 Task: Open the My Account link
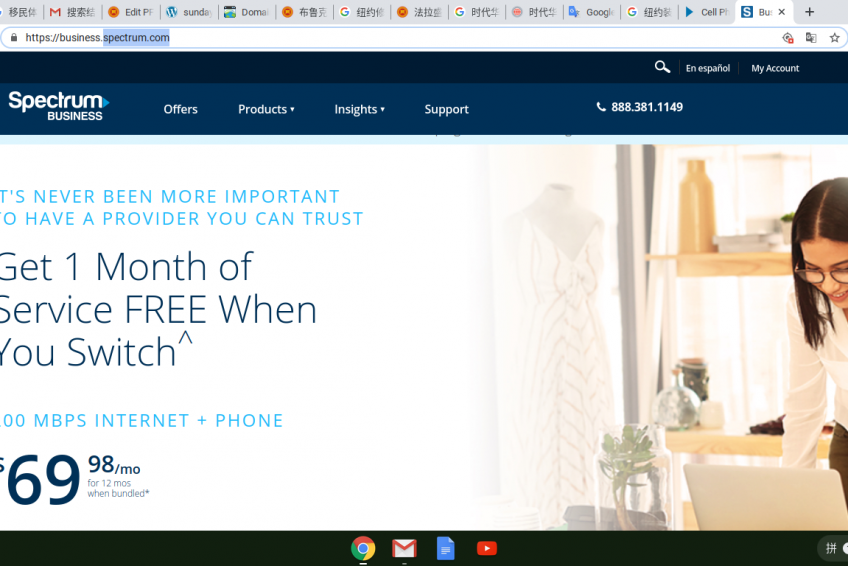[x=774, y=68]
